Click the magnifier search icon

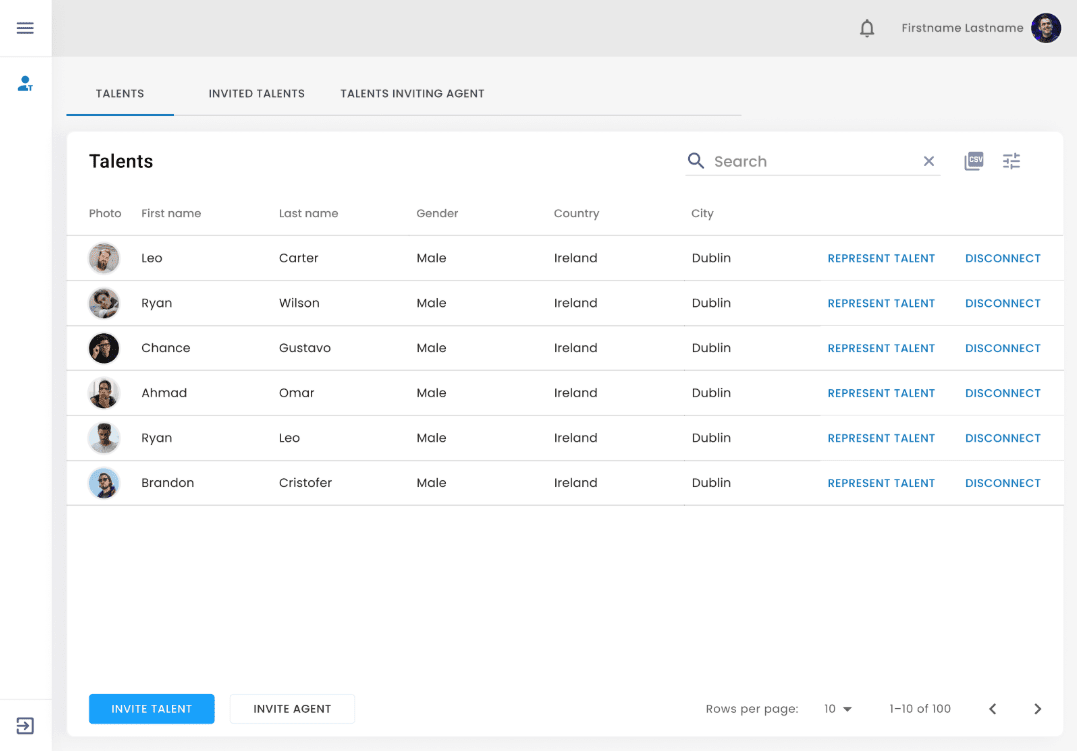[696, 161]
